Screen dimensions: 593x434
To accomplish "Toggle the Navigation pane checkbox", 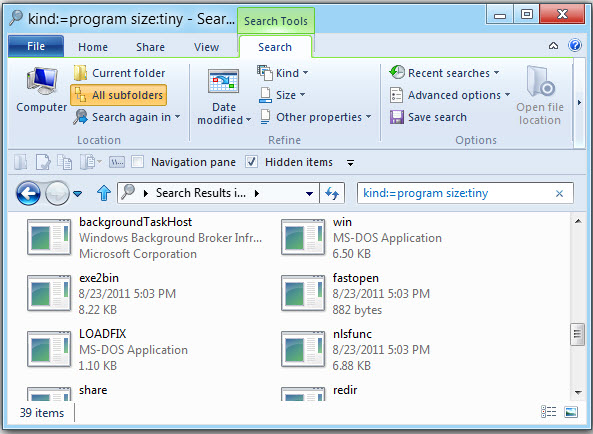I will tap(137, 162).
